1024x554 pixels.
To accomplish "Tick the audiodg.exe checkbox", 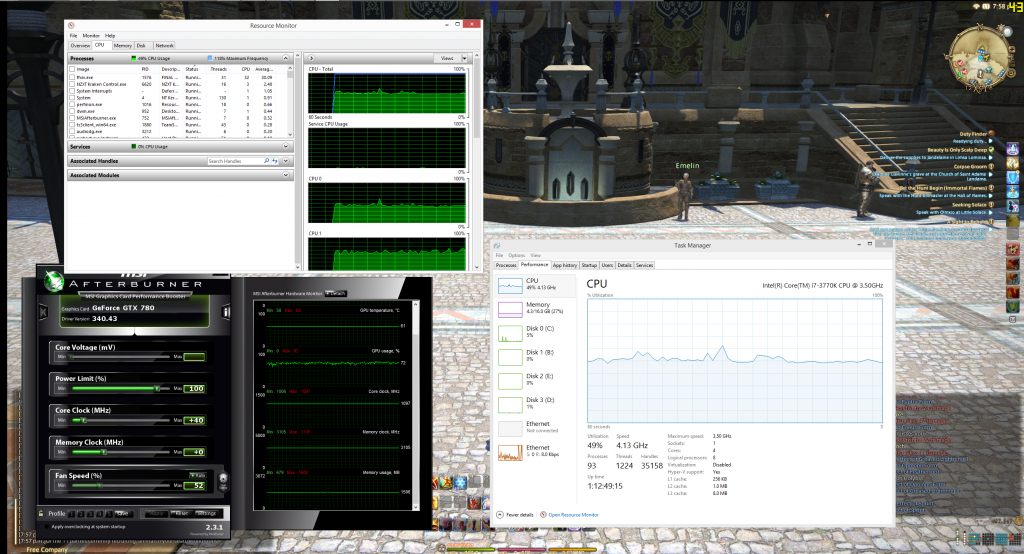I will 72,131.
